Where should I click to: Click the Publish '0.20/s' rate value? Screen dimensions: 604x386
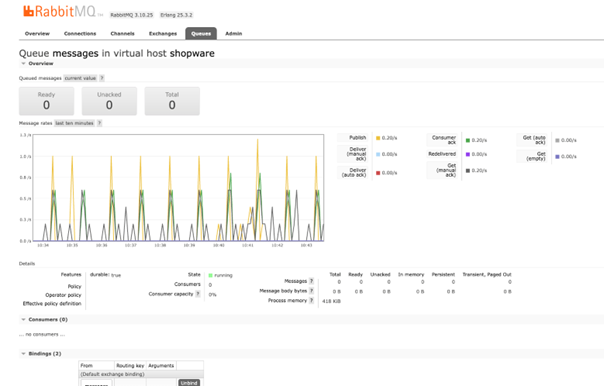[389, 138]
